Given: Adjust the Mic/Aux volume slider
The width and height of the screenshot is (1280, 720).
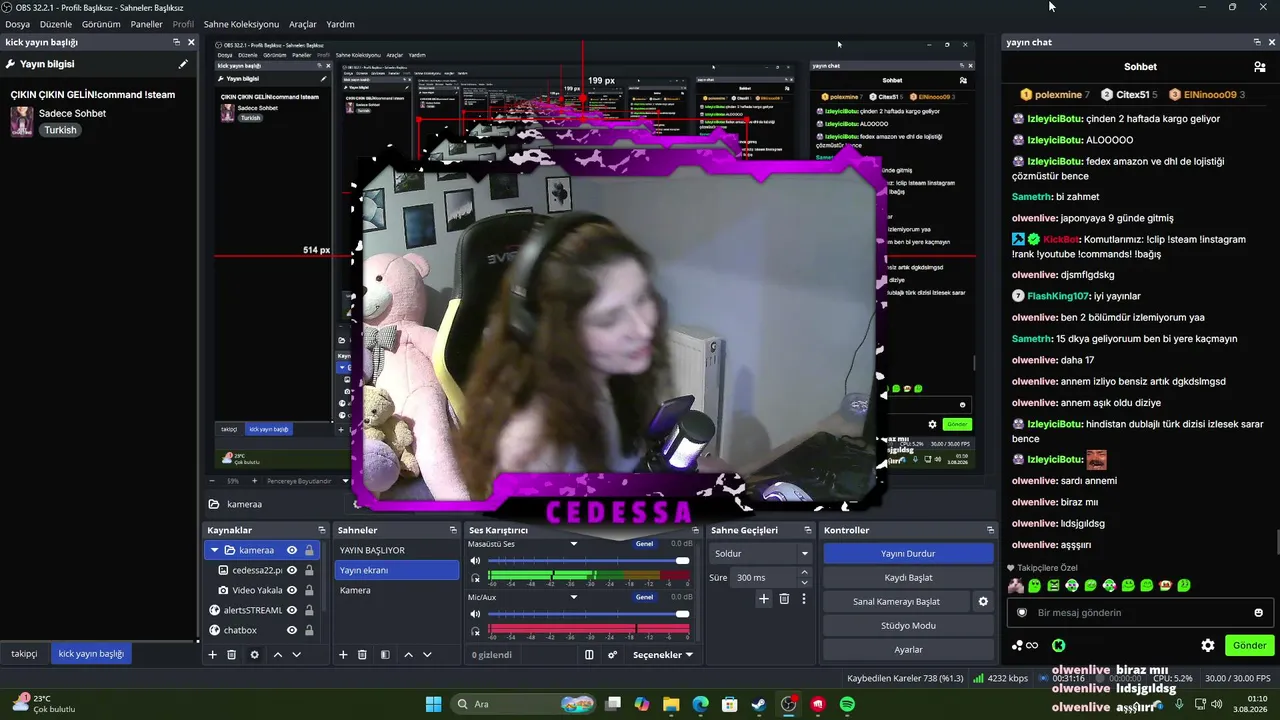Looking at the screenshot, I should click(588, 614).
